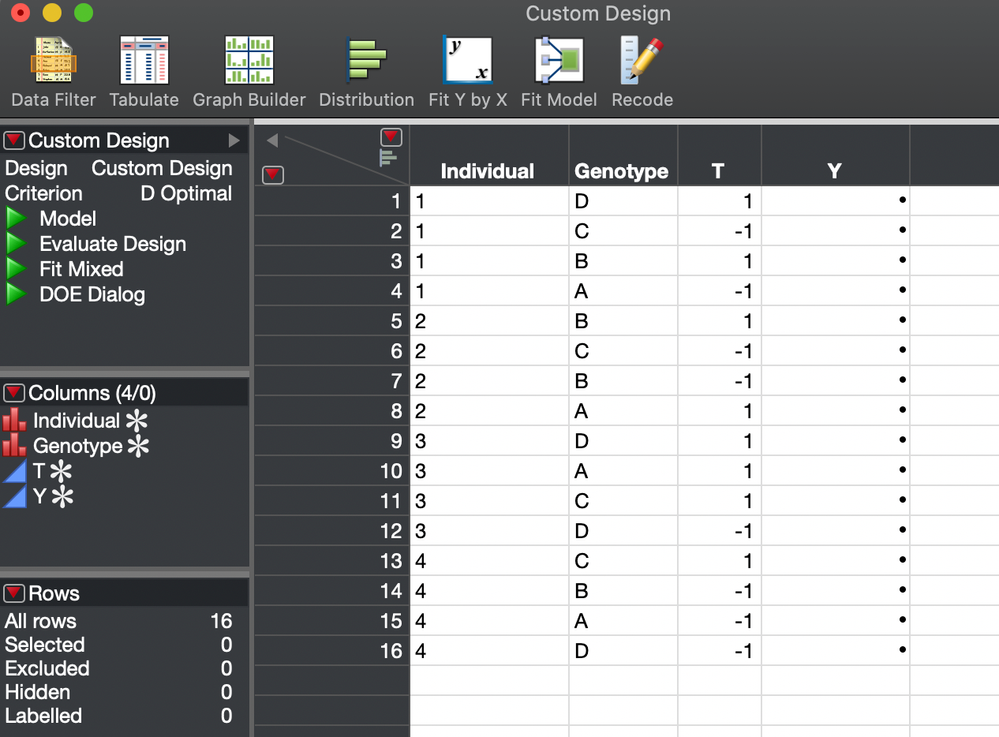Click the T continuous column icon
The image size is (999, 737).
point(14,471)
